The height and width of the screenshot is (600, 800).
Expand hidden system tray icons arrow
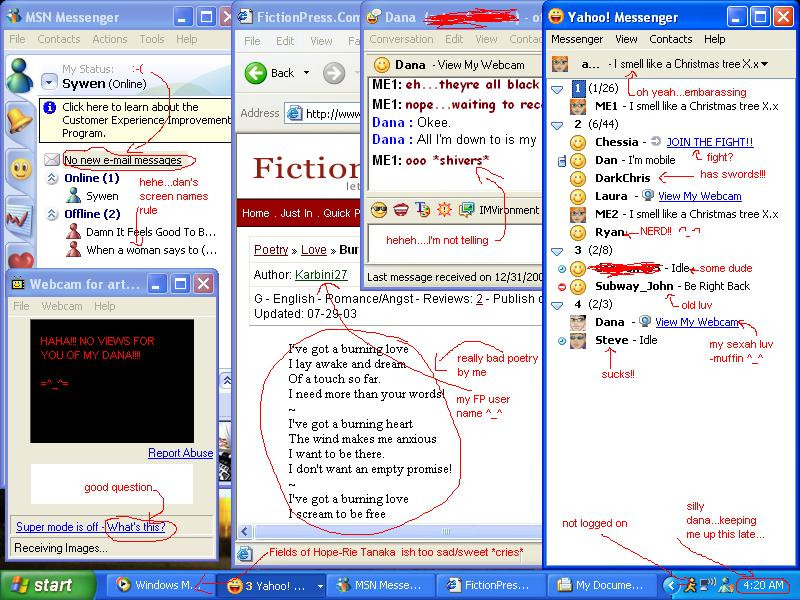[672, 585]
